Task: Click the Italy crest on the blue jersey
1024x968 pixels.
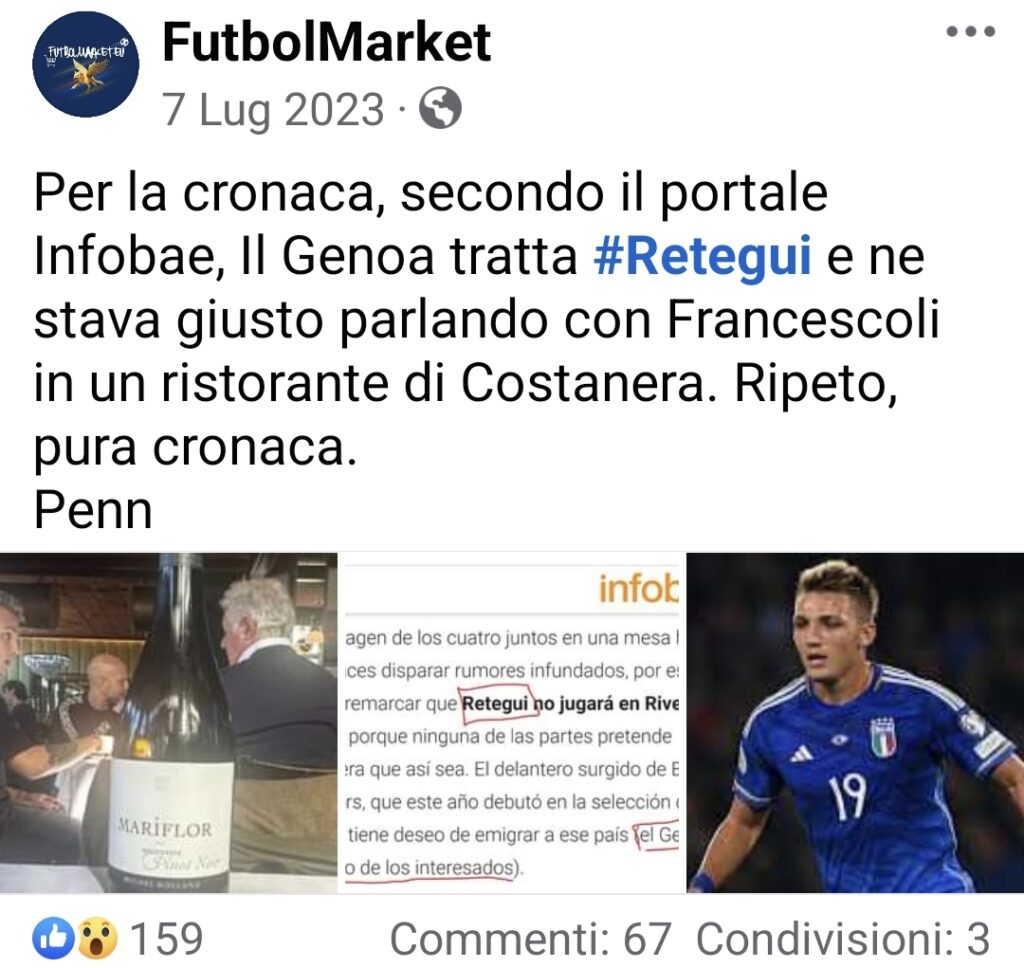Action: tap(883, 738)
